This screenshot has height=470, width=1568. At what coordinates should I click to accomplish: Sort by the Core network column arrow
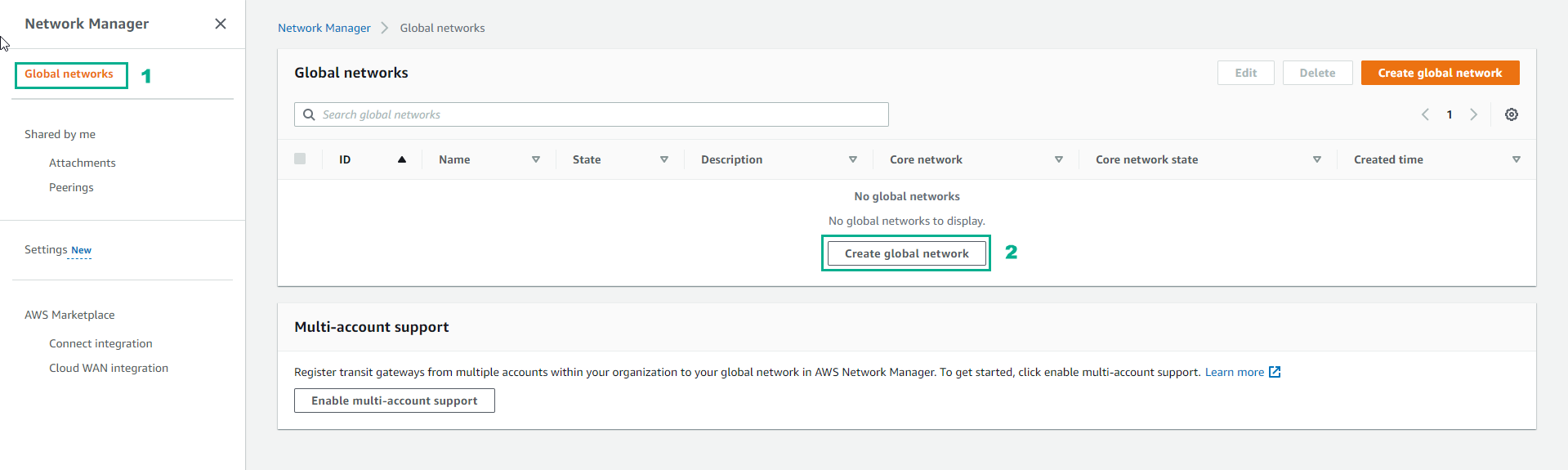1059,159
